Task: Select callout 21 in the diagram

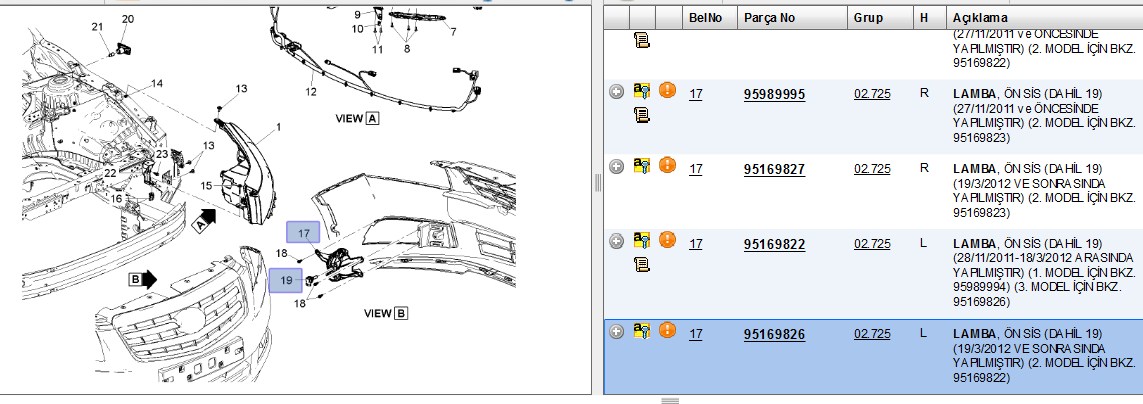Action: point(98,28)
